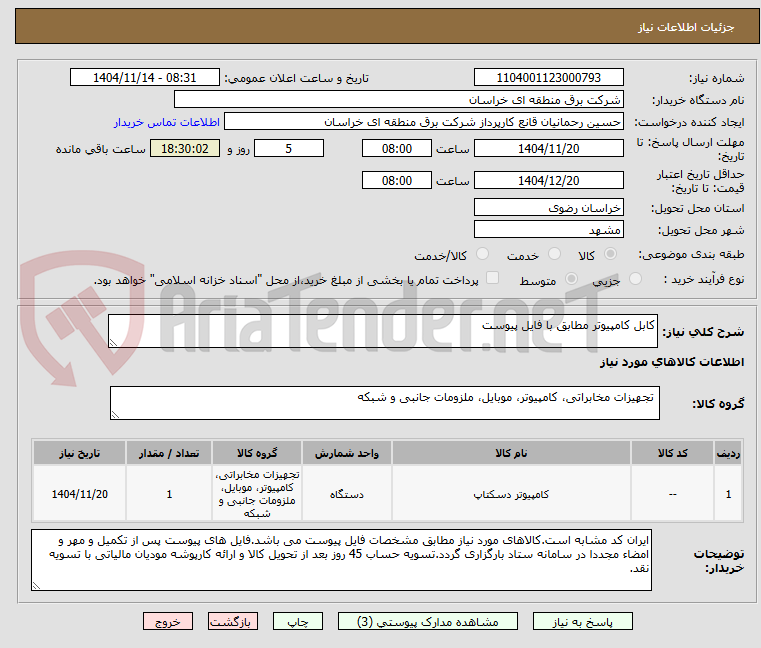Click the remaining days field showing 5
The height and width of the screenshot is (648, 761).
(289, 149)
